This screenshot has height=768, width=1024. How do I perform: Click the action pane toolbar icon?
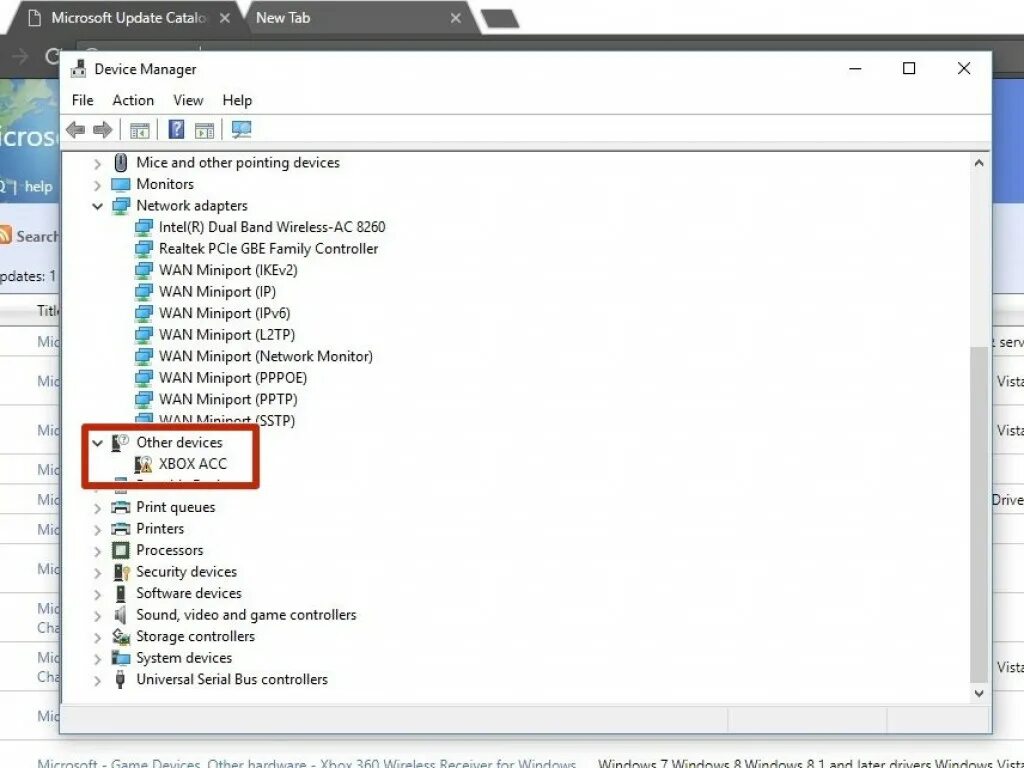[x=204, y=131]
